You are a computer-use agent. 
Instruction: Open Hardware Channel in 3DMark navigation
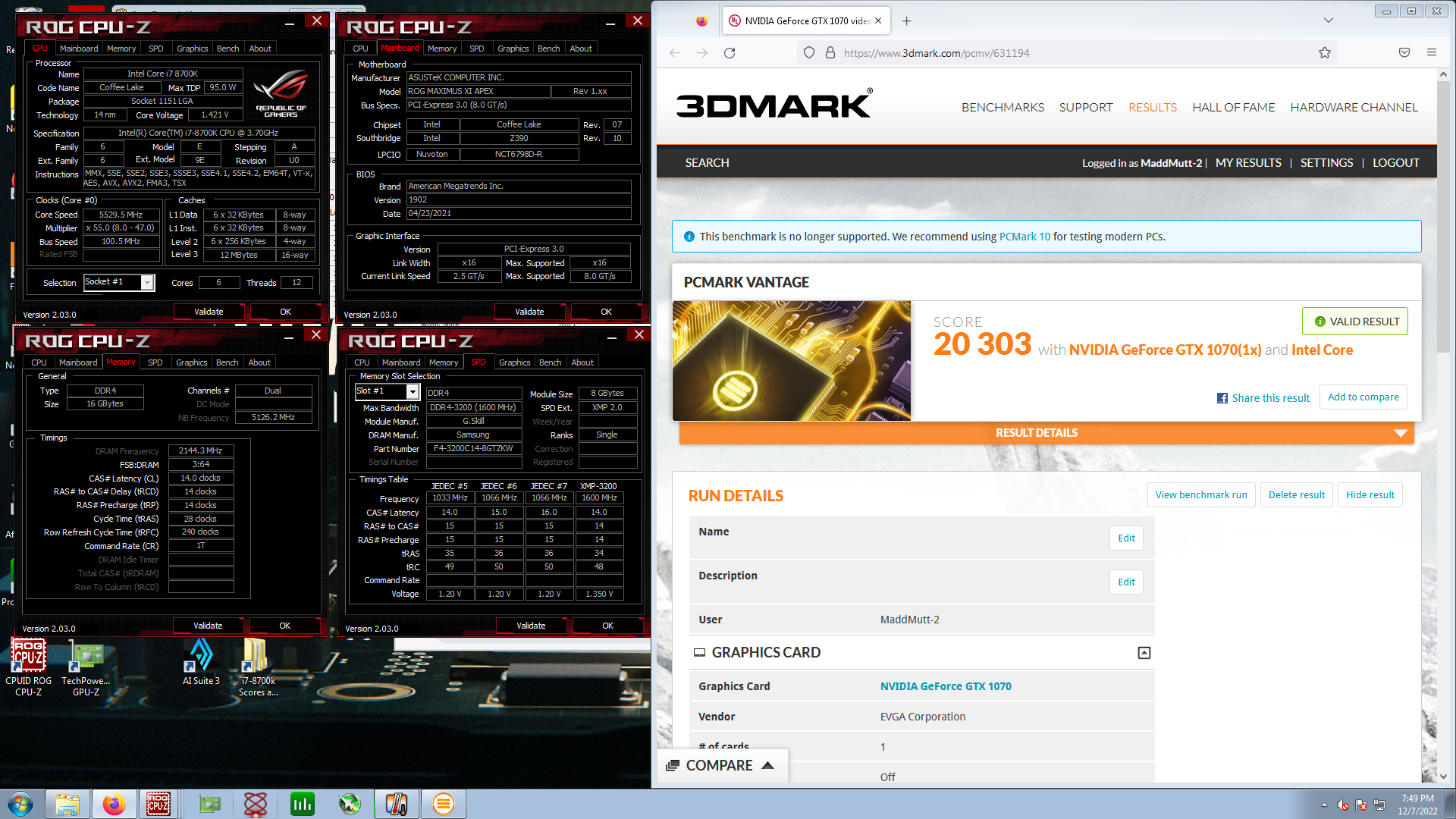coord(1354,107)
